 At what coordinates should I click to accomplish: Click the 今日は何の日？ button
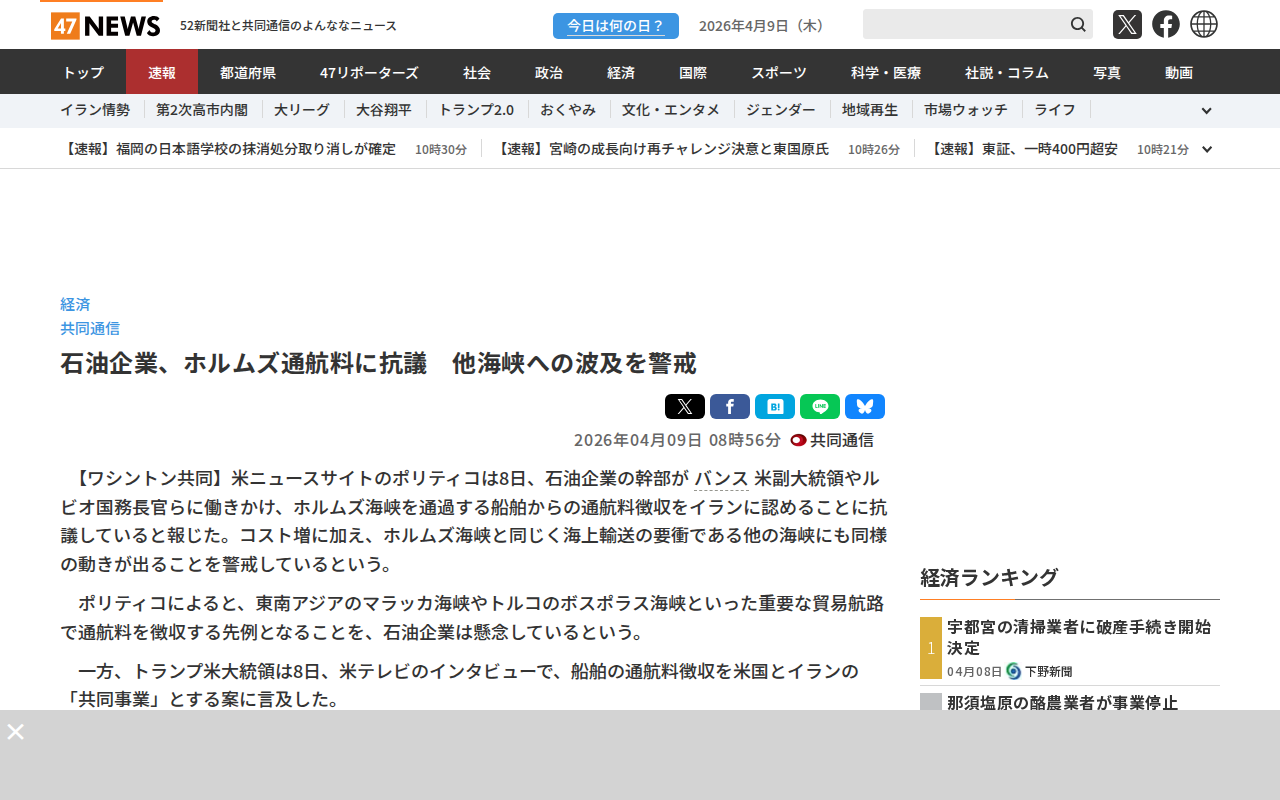(616, 26)
